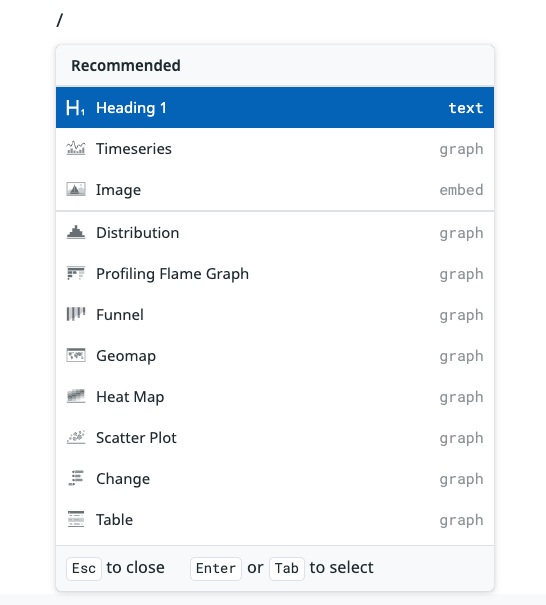Insert a Geomap graph item
This screenshot has height=605, width=546.
[x=275, y=355]
